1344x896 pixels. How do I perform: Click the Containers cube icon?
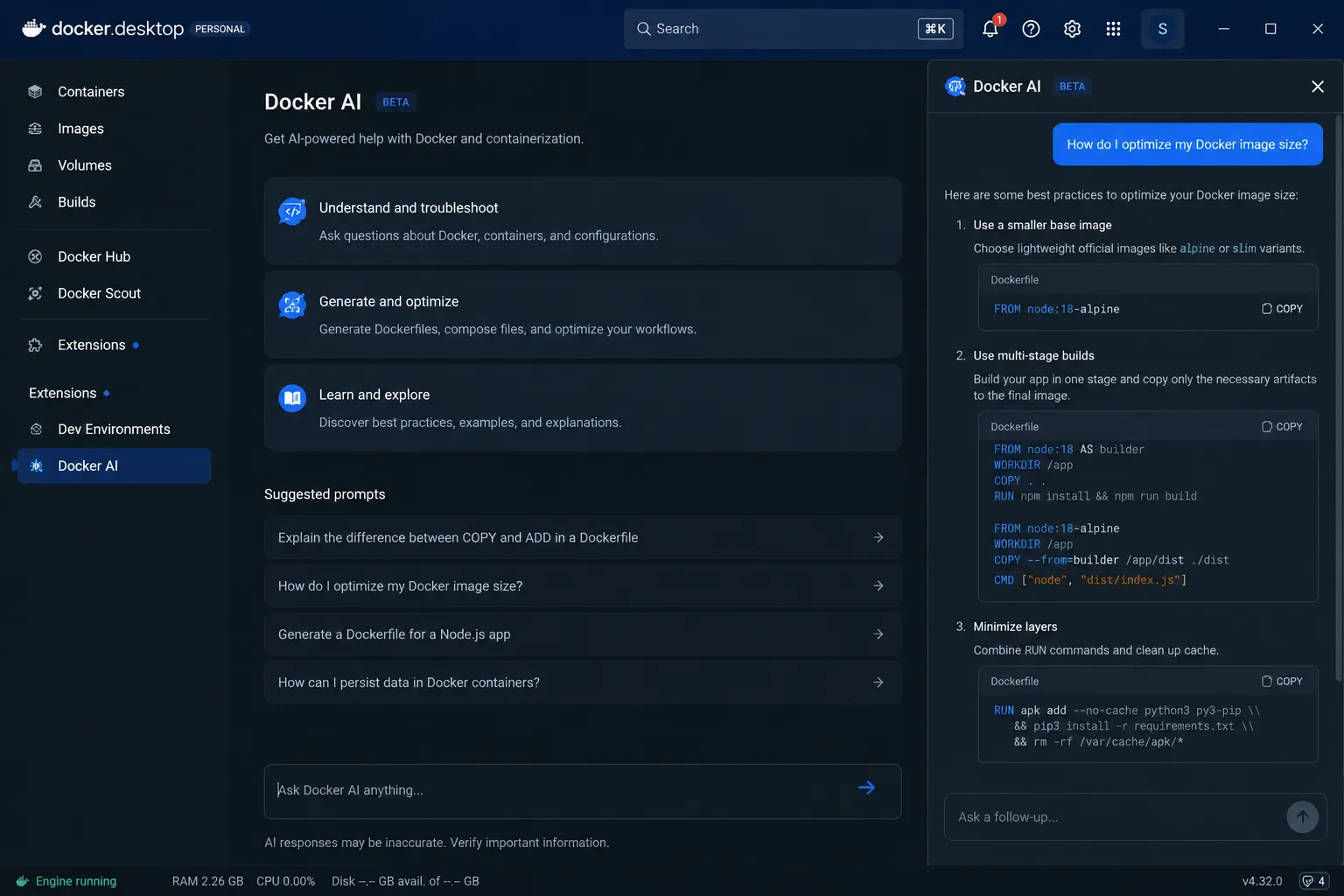click(35, 92)
